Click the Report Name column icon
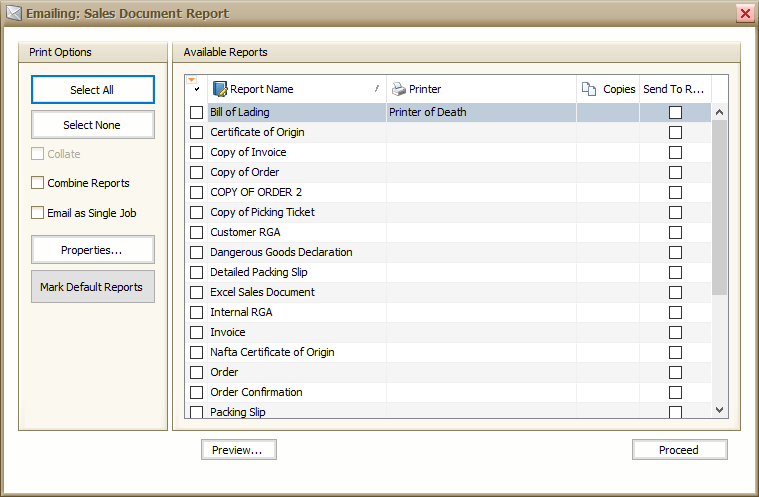759x497 pixels. point(220,89)
